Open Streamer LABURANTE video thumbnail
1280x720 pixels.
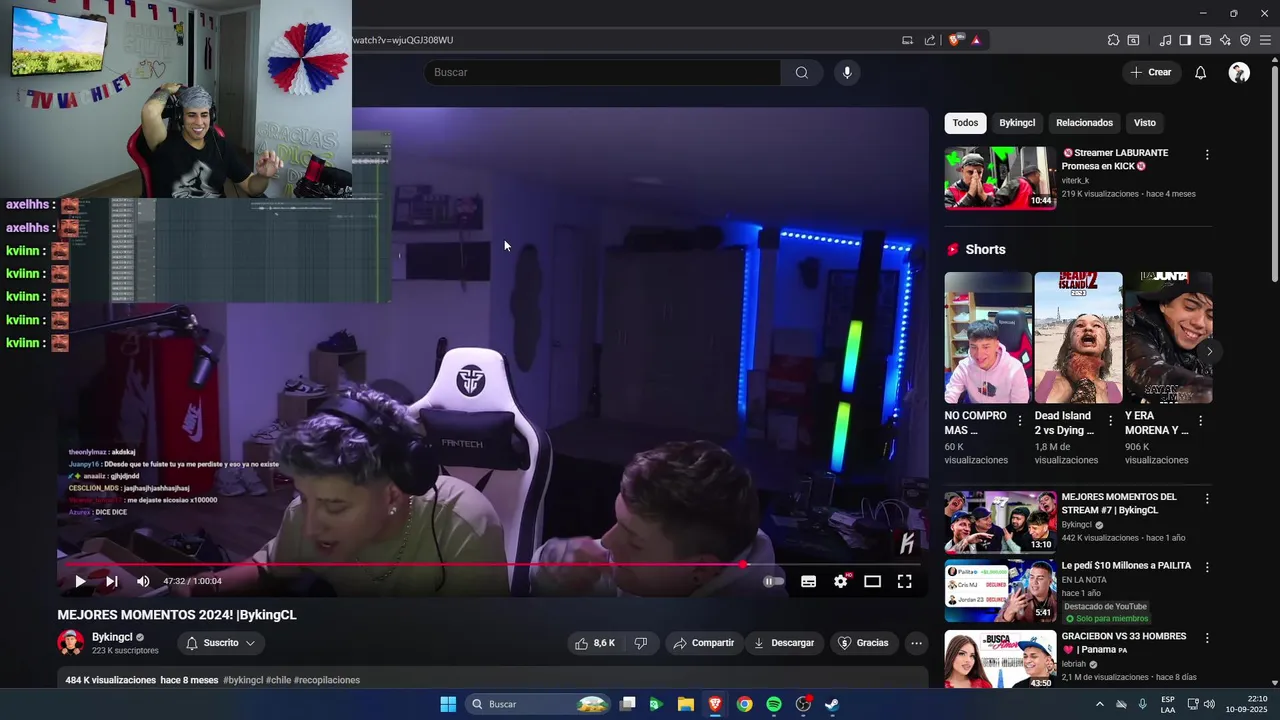coord(1000,178)
